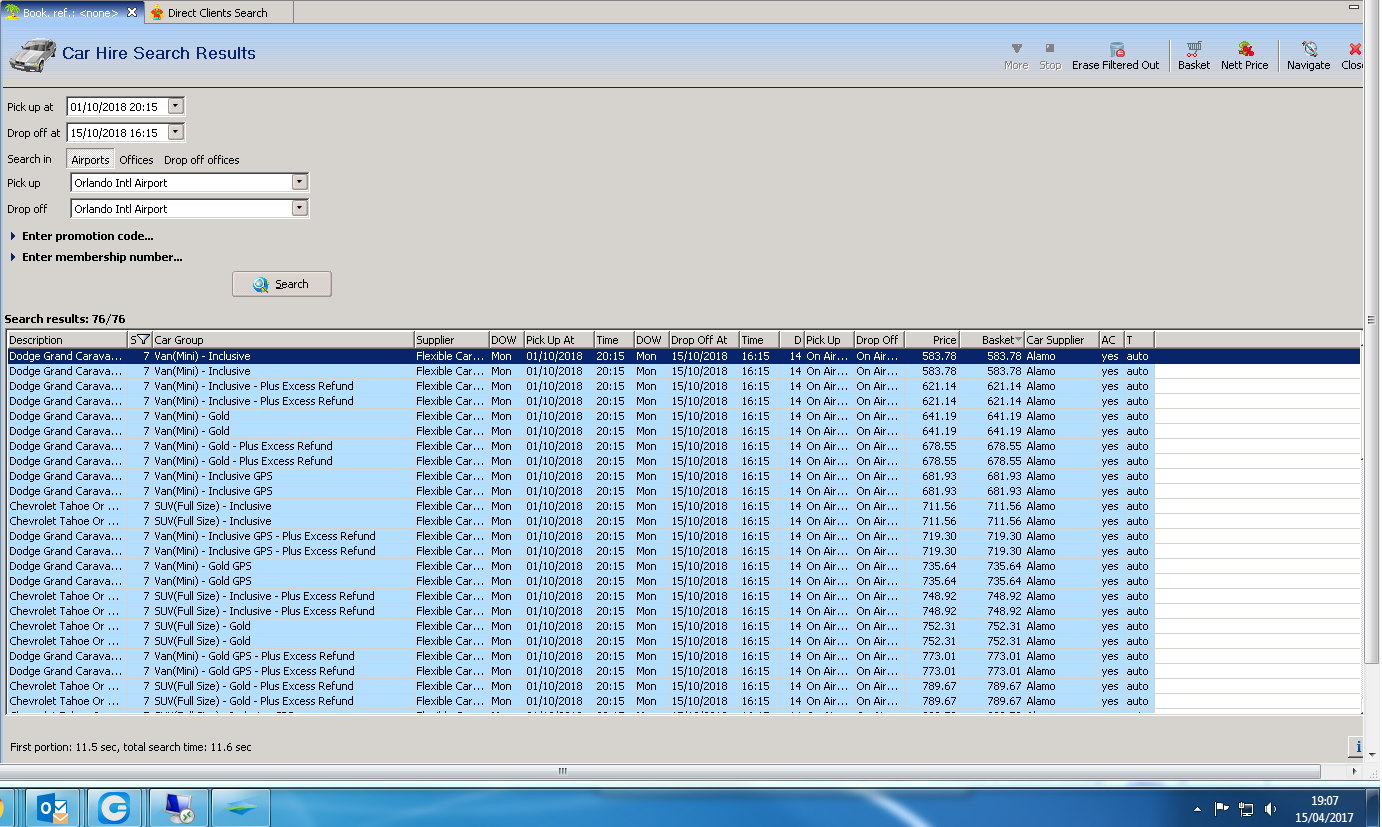The image size is (1382, 827).
Task: Click the AC column header
Action: click(x=1111, y=340)
